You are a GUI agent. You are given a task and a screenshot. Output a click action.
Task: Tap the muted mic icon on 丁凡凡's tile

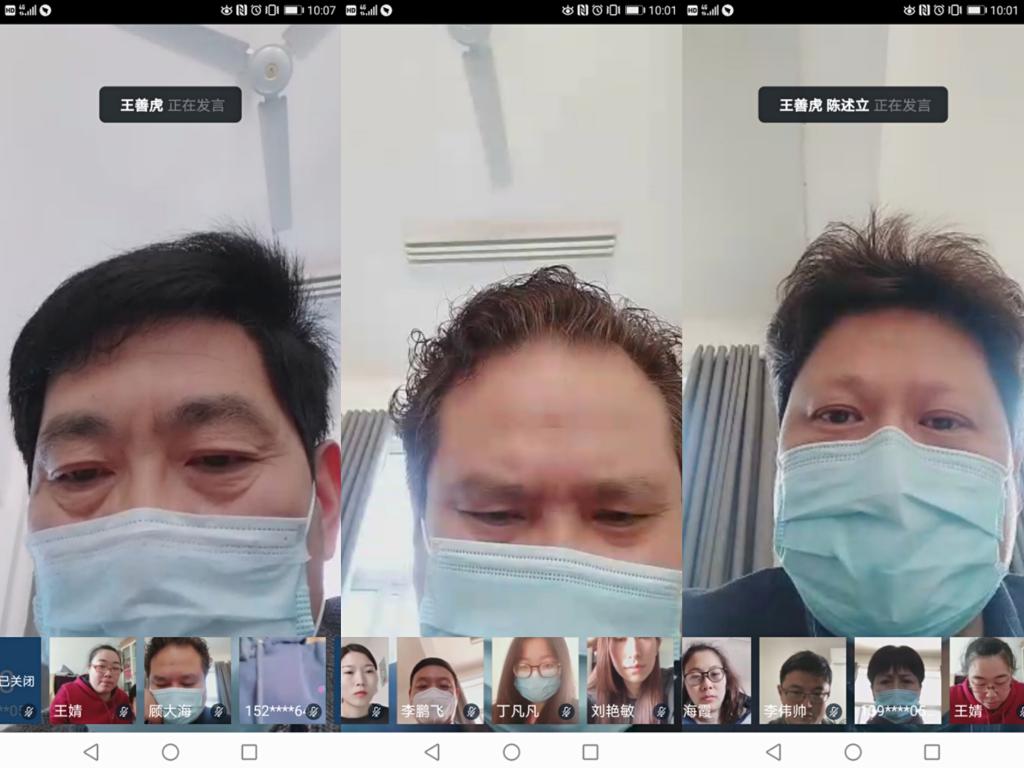(566, 711)
